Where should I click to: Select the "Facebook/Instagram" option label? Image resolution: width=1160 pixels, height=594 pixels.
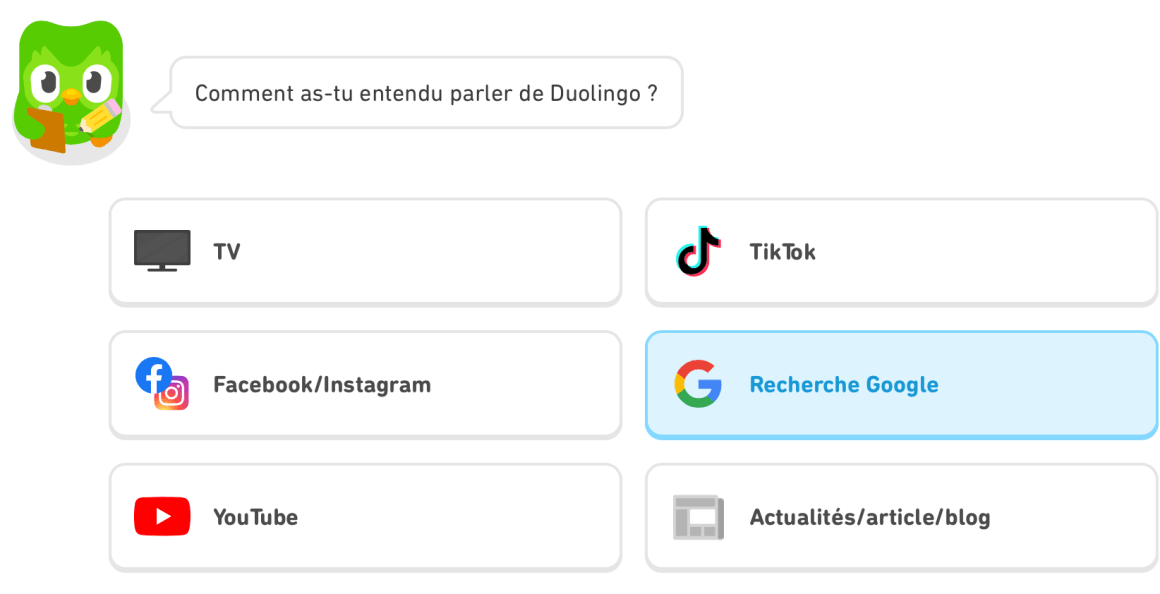(x=322, y=385)
